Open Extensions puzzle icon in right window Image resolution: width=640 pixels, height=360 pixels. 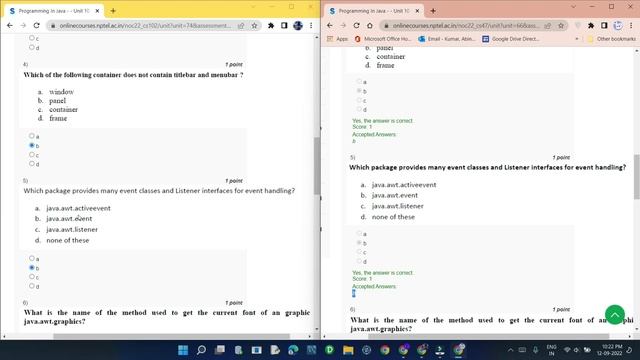(591, 25)
